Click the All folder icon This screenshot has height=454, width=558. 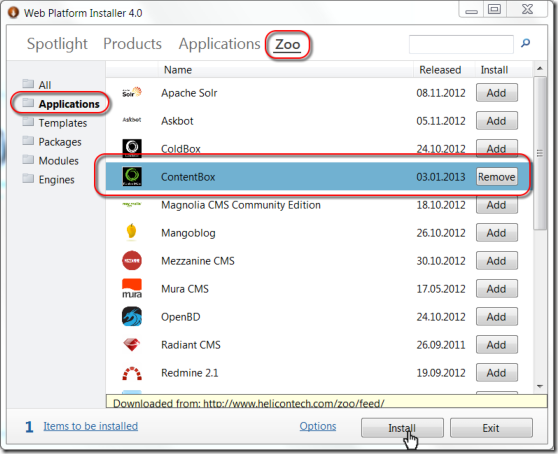tap(28, 84)
